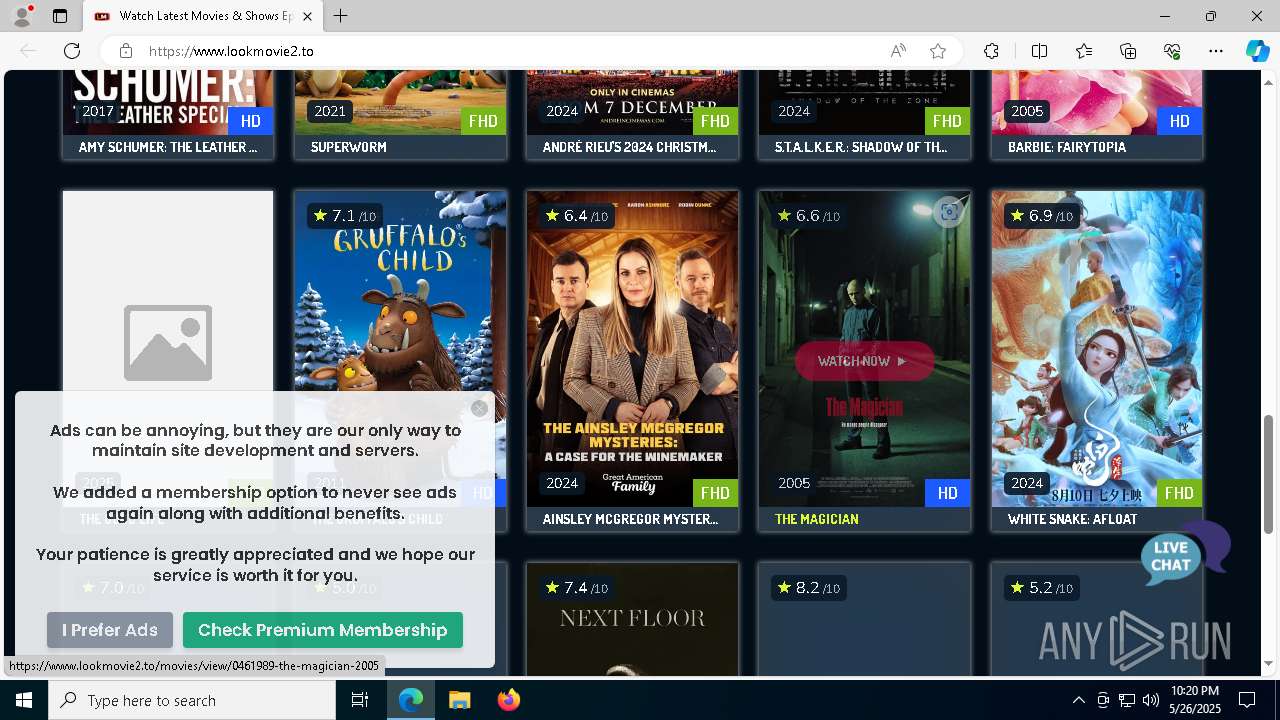Open Settings and more menu

tap(1216, 51)
